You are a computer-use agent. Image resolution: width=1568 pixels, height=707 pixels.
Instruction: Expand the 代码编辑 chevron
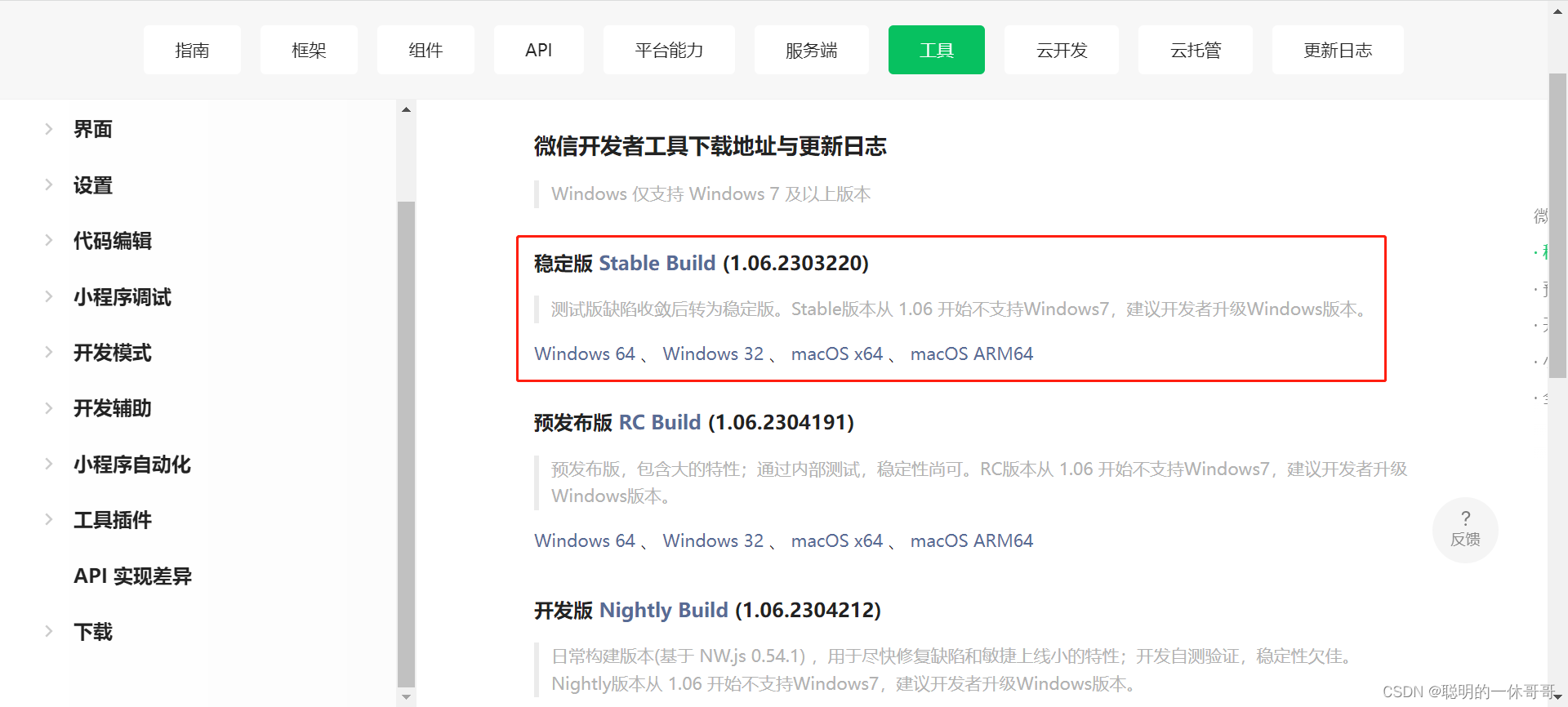pos(49,241)
